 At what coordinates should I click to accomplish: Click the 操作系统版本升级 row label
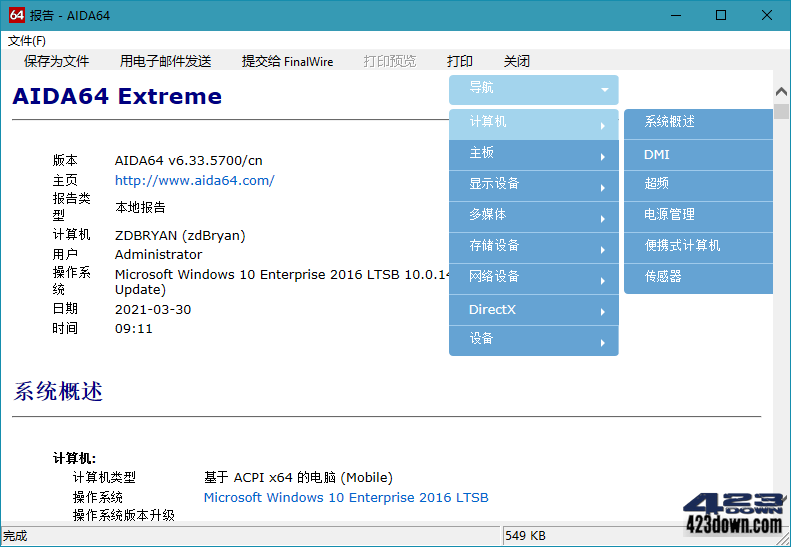coord(124,515)
